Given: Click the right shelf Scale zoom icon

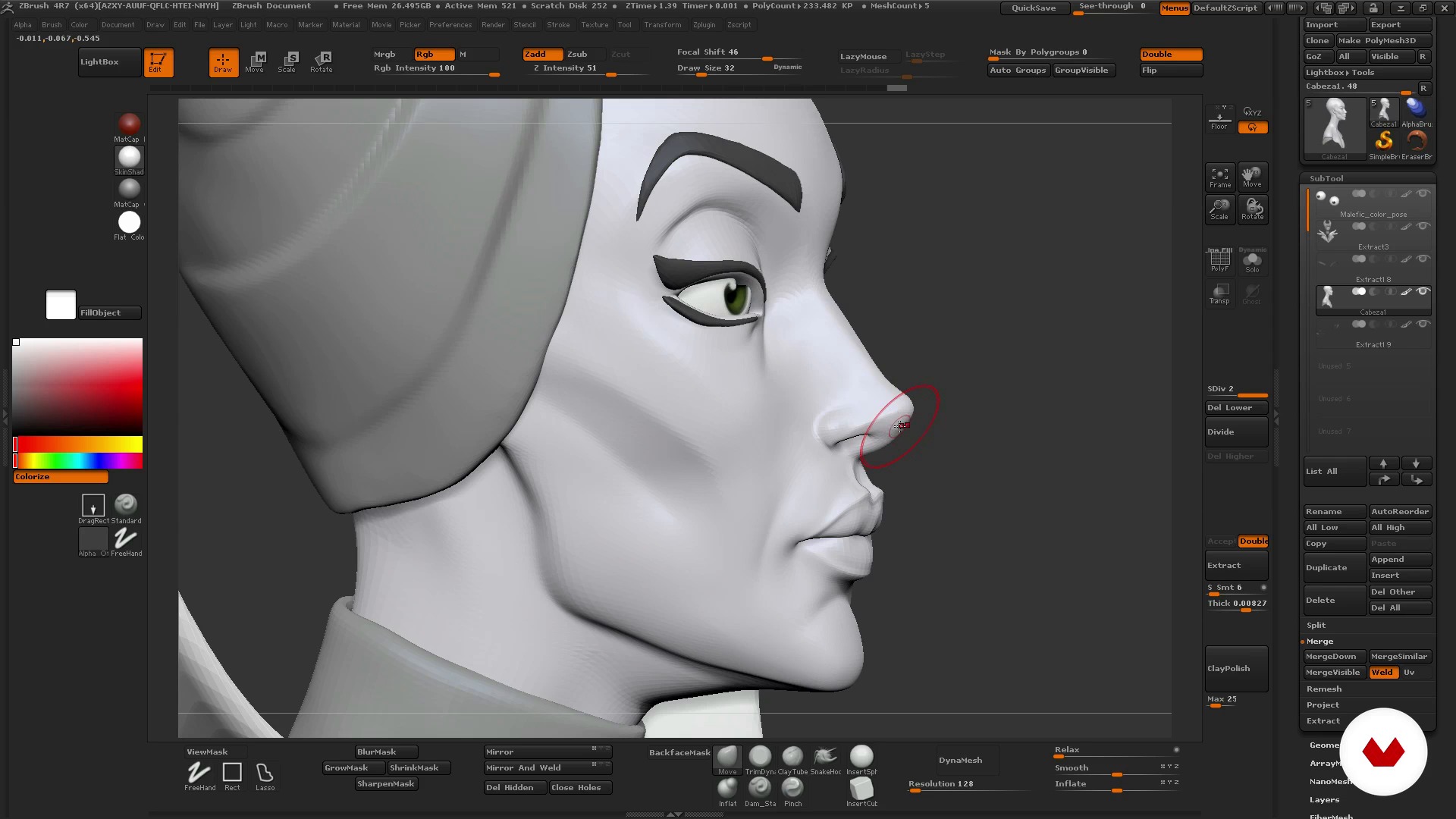Looking at the screenshot, I should point(1219,209).
